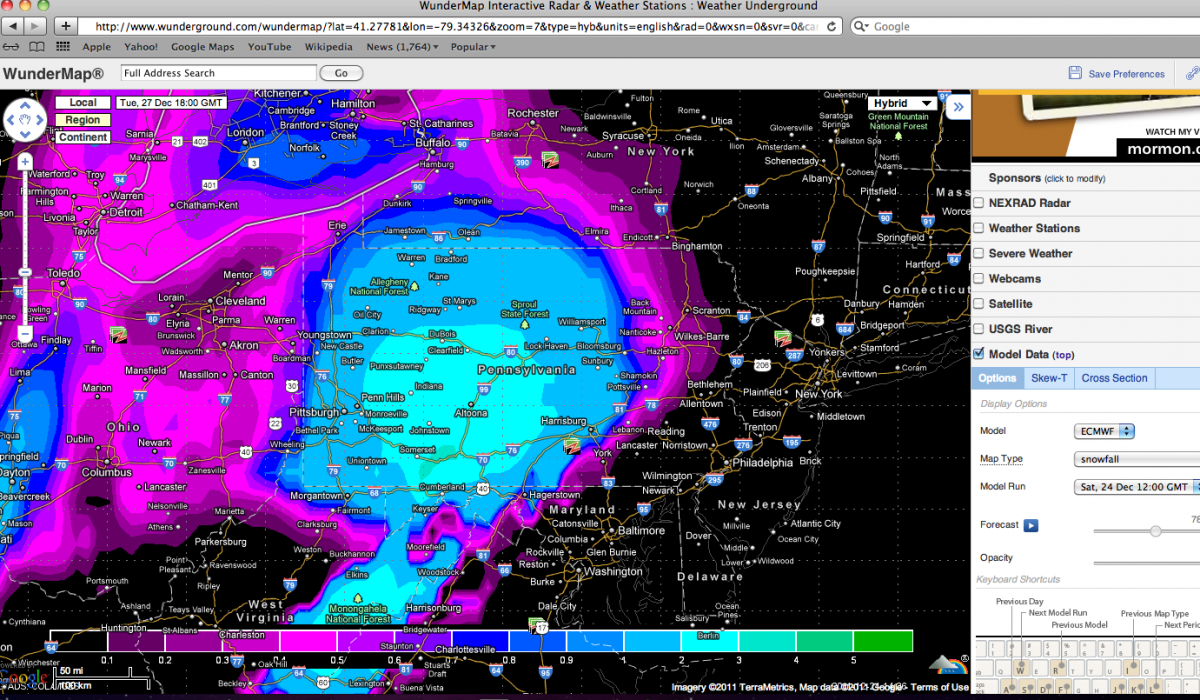1200x700 pixels.
Task: Select the Continent zoom level button
Action: (x=82, y=138)
